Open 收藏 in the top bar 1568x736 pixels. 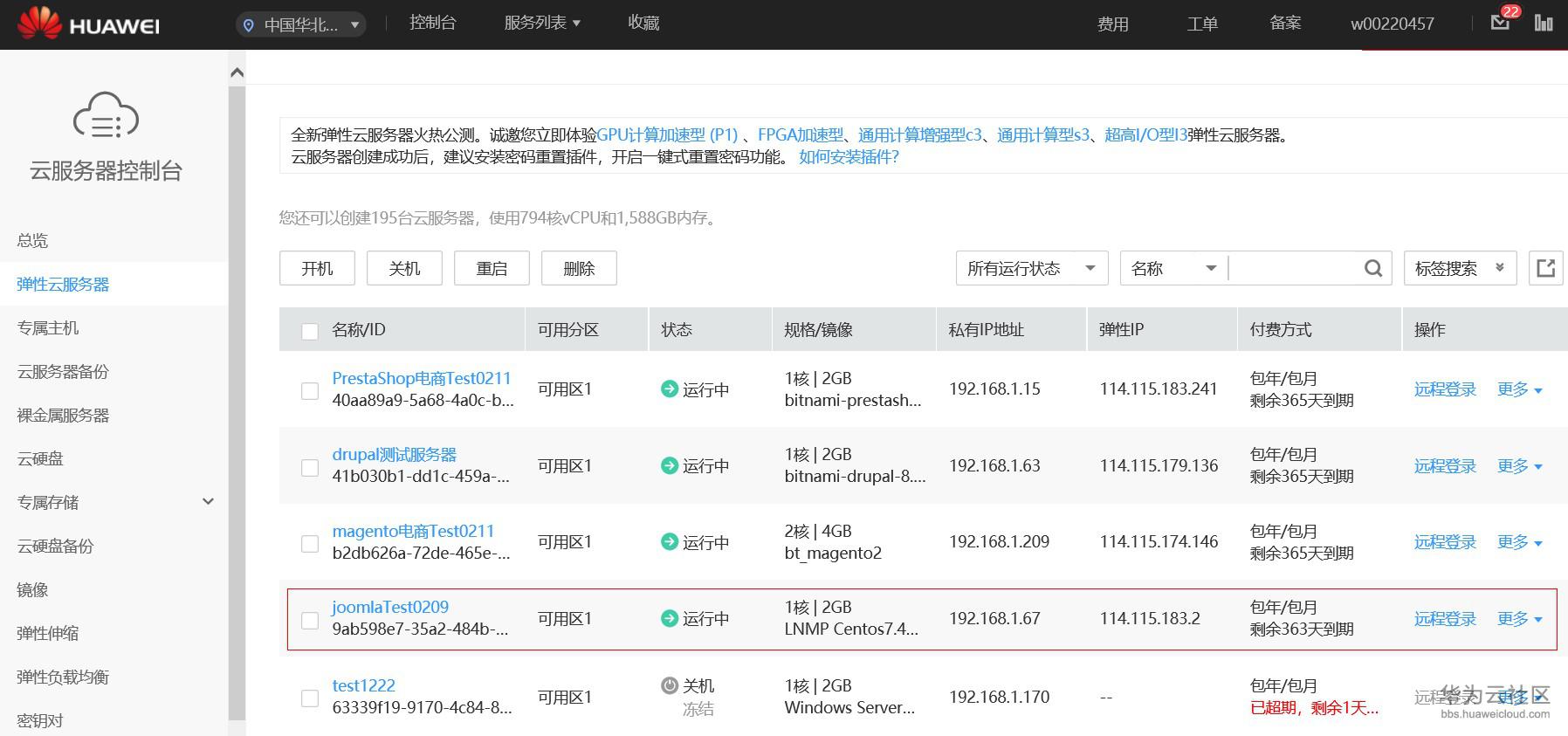tap(643, 23)
